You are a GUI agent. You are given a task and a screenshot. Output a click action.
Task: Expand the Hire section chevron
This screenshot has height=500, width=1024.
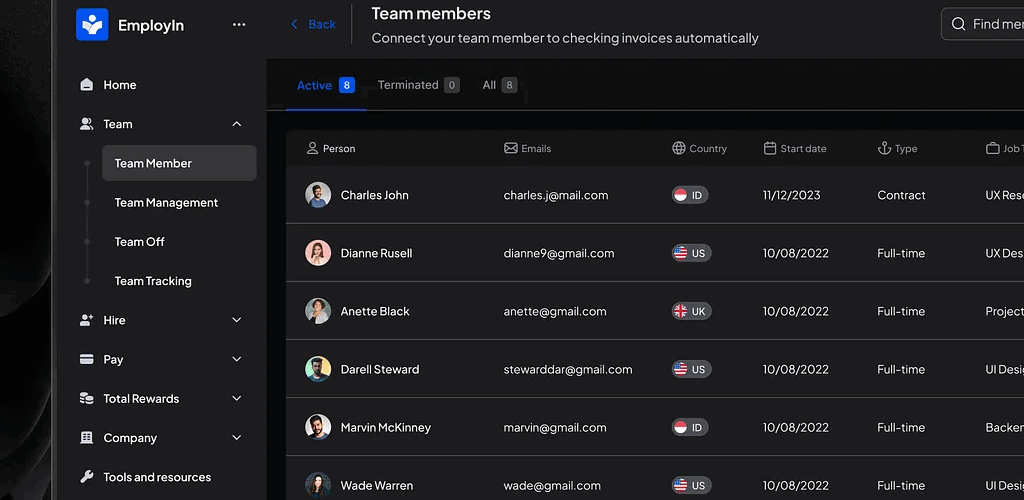tap(237, 320)
